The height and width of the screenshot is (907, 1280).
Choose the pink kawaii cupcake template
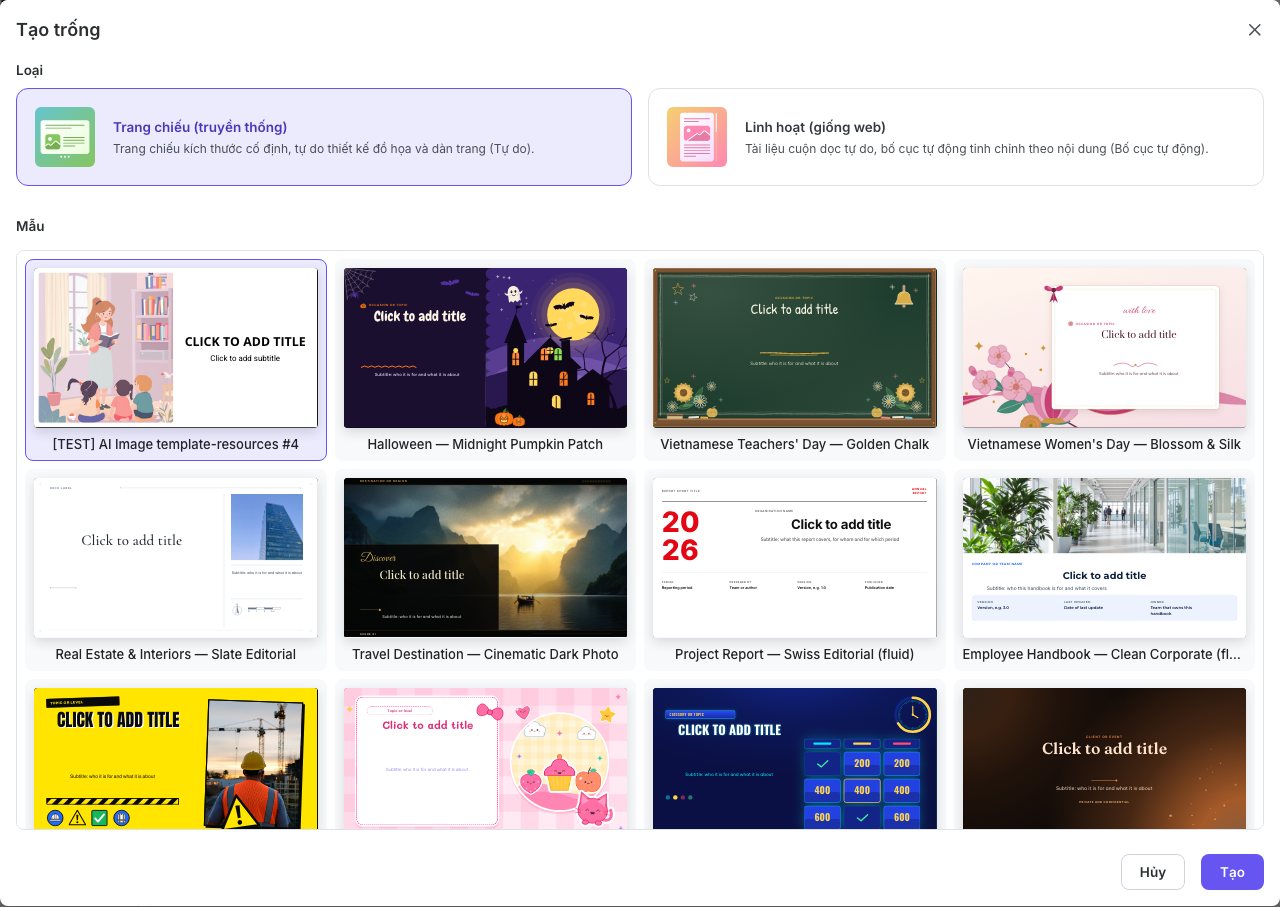[x=485, y=757]
